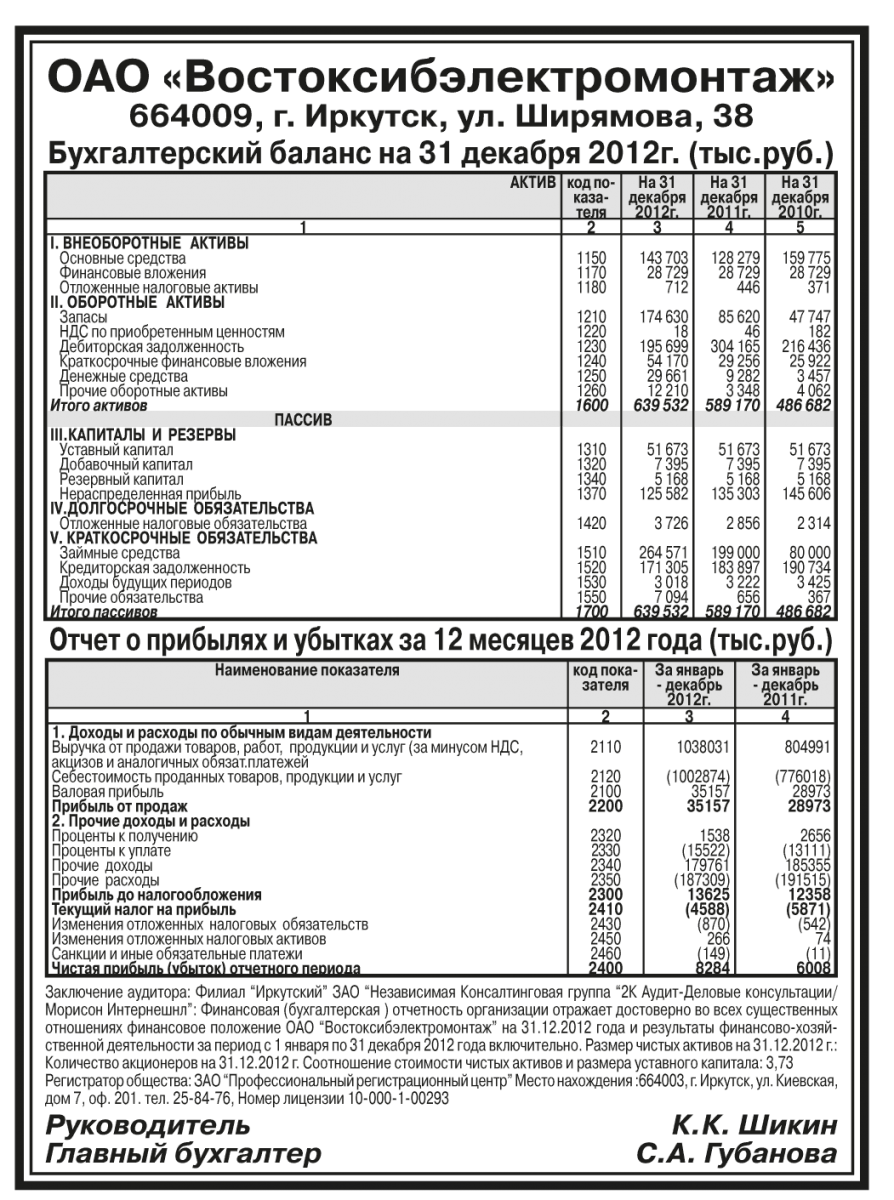Click the «Главный бухгалтер» label
This screenshot has width=894, height=1200.
(x=183, y=1157)
